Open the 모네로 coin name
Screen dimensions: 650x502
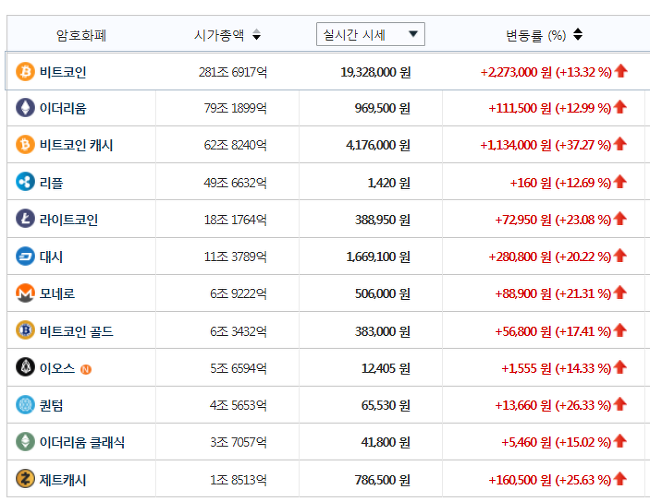57,294
